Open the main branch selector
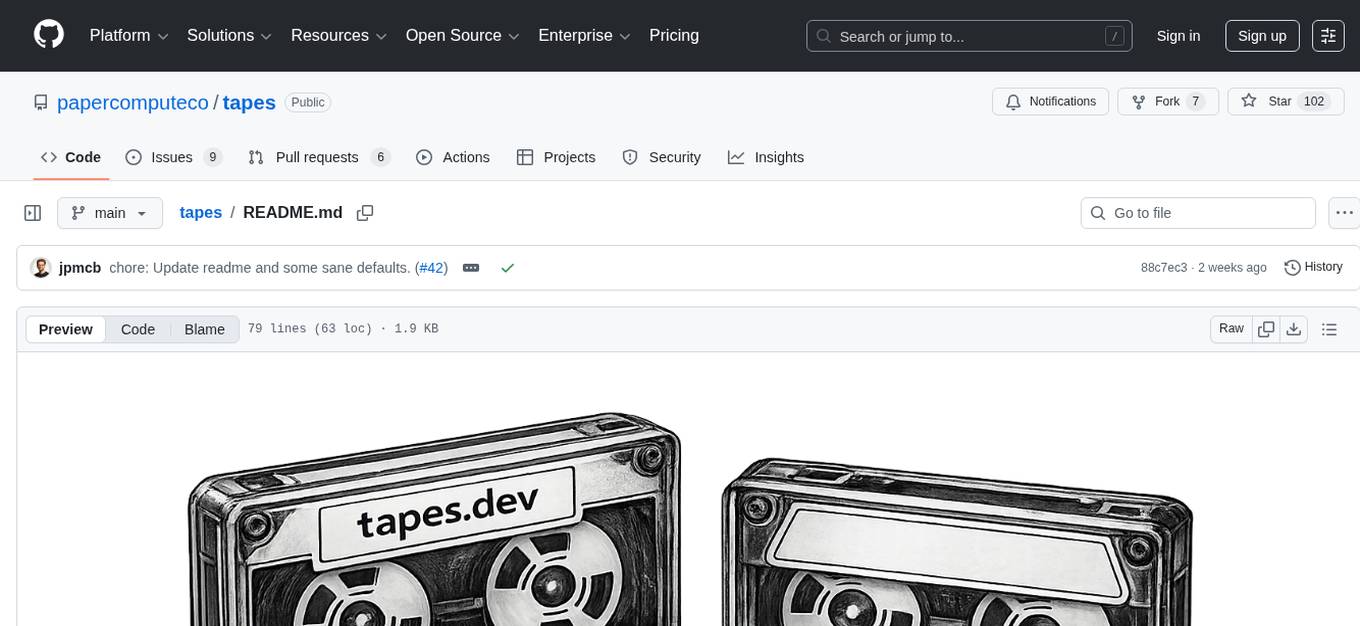 pyautogui.click(x=110, y=212)
